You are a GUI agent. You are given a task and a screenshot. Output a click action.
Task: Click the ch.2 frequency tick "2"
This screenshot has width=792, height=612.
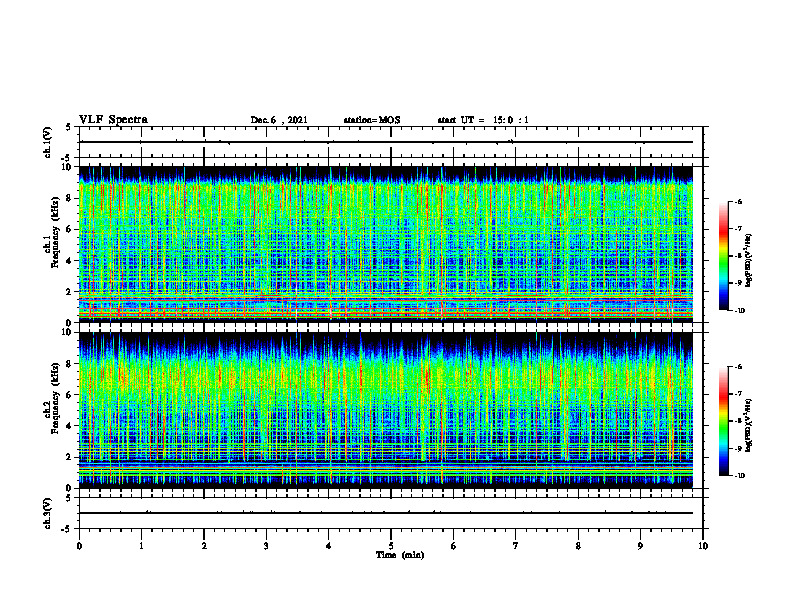click(70, 457)
